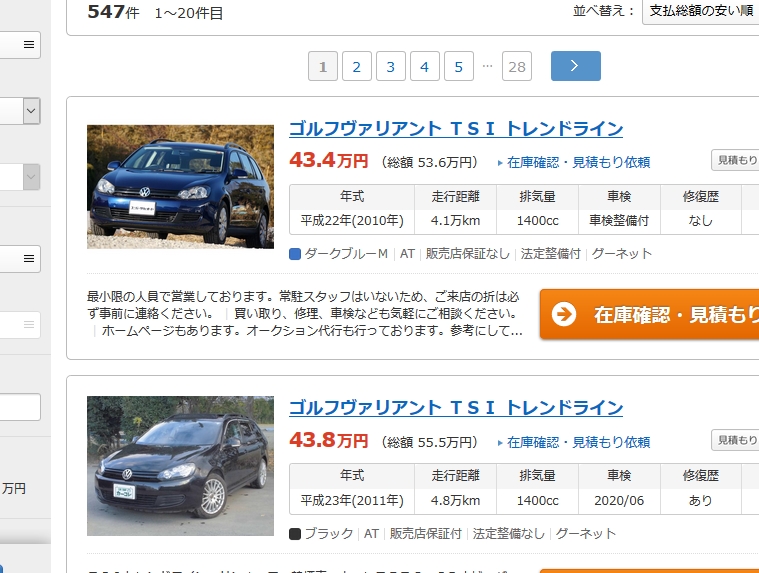
Task: Click 販売店保証なし text in first listing
Action: click(x=468, y=254)
